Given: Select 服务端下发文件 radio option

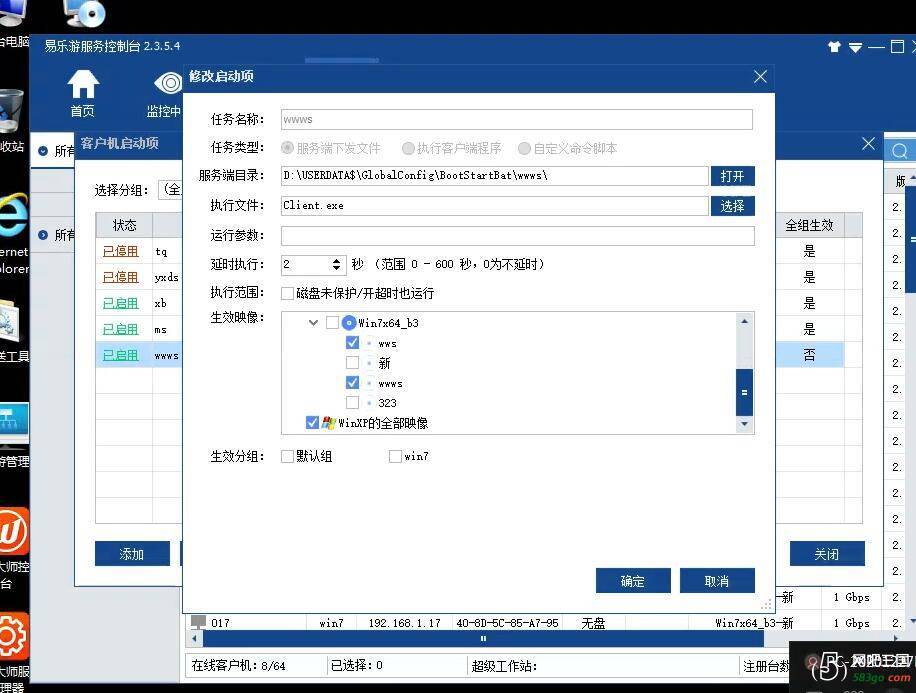Looking at the screenshot, I should (287, 148).
